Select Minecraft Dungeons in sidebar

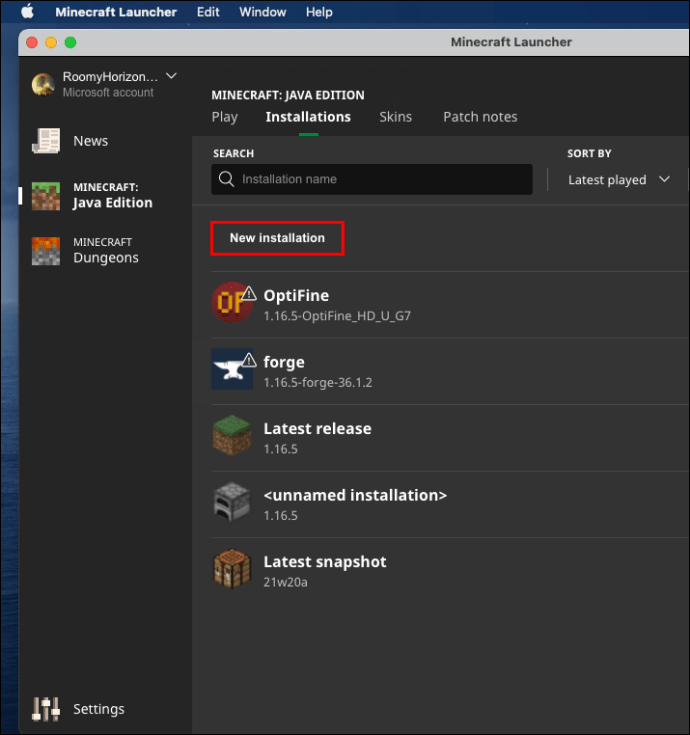click(x=106, y=250)
